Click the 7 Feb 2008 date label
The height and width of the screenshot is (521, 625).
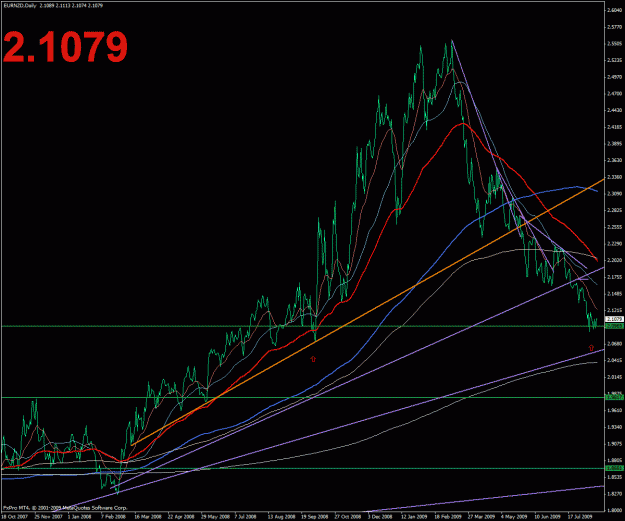(x=114, y=517)
